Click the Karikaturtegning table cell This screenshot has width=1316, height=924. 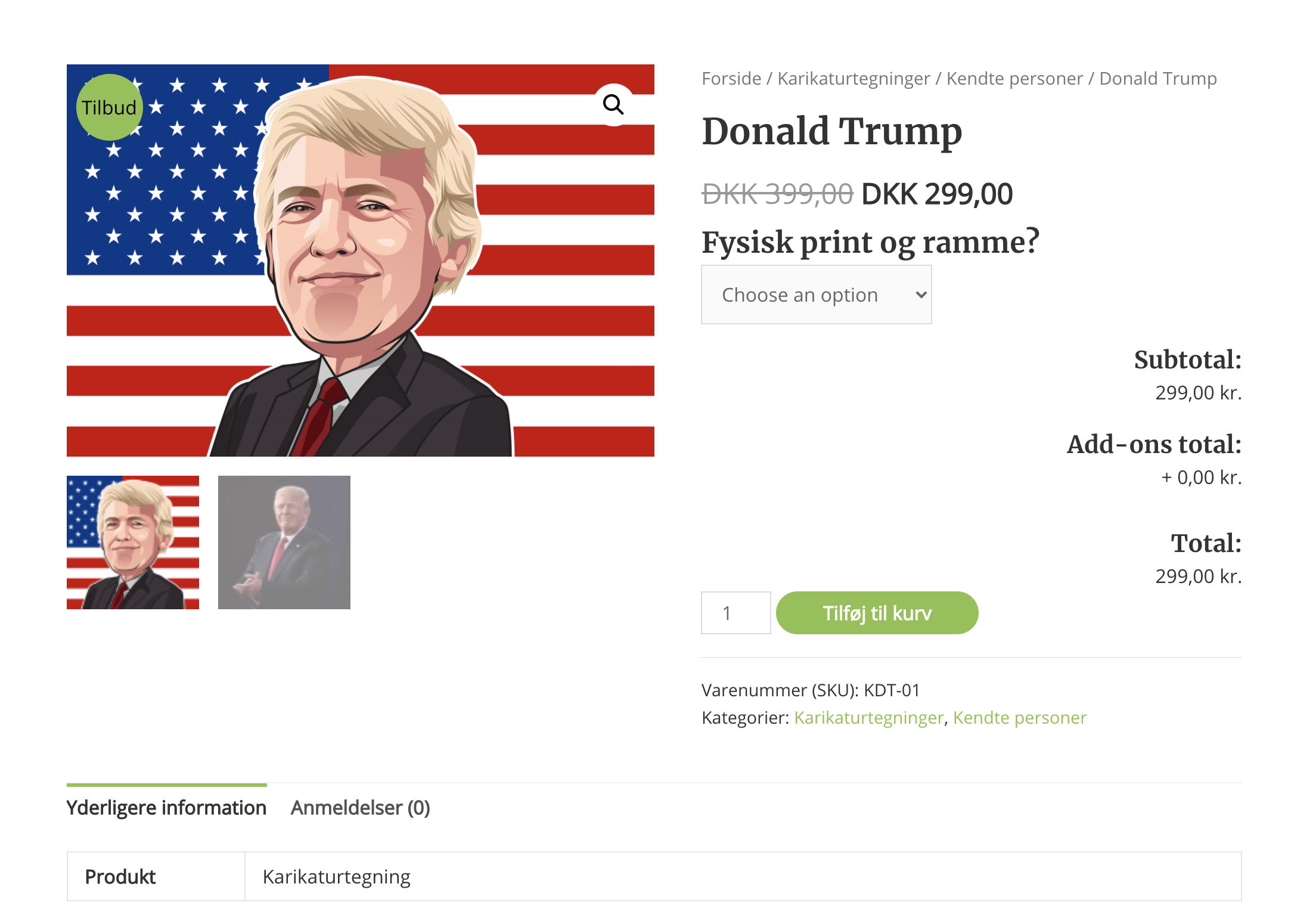[743, 876]
